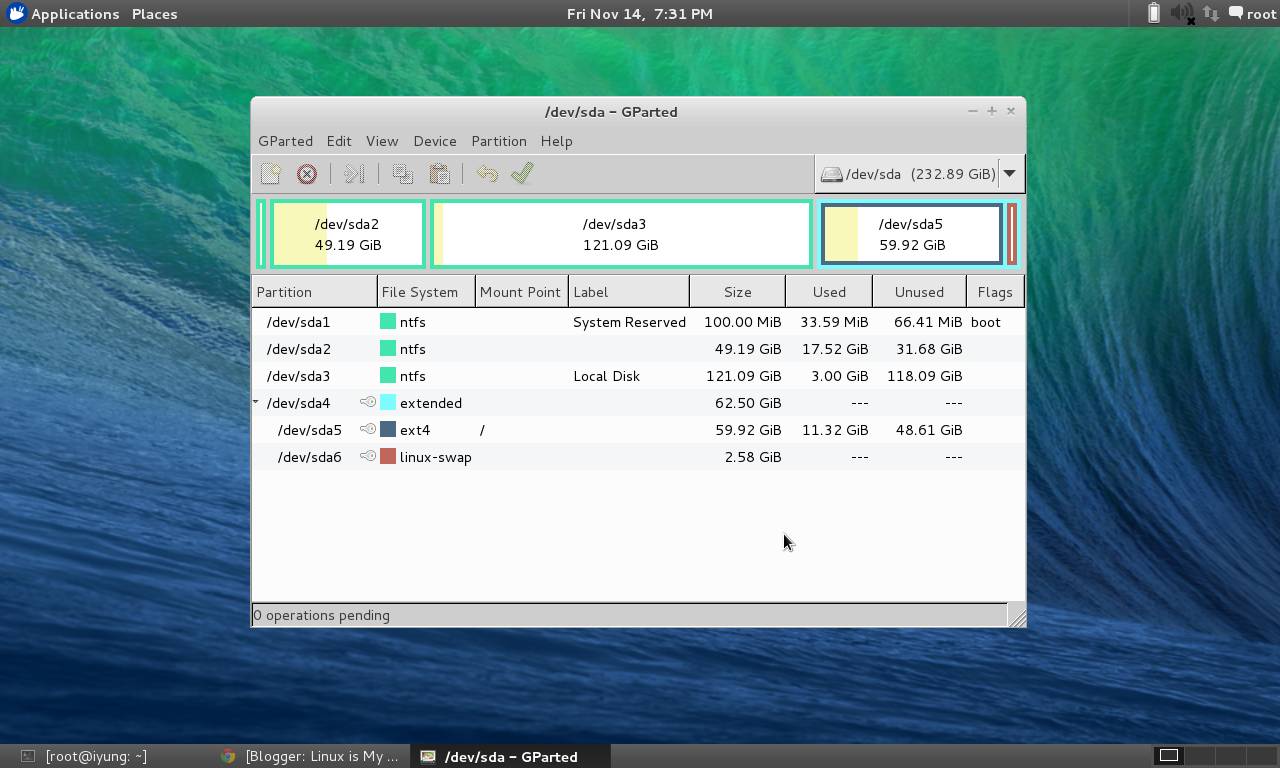Select the /dev/sda5 ext4 row
The image size is (1280, 768).
pyautogui.click(x=638, y=430)
